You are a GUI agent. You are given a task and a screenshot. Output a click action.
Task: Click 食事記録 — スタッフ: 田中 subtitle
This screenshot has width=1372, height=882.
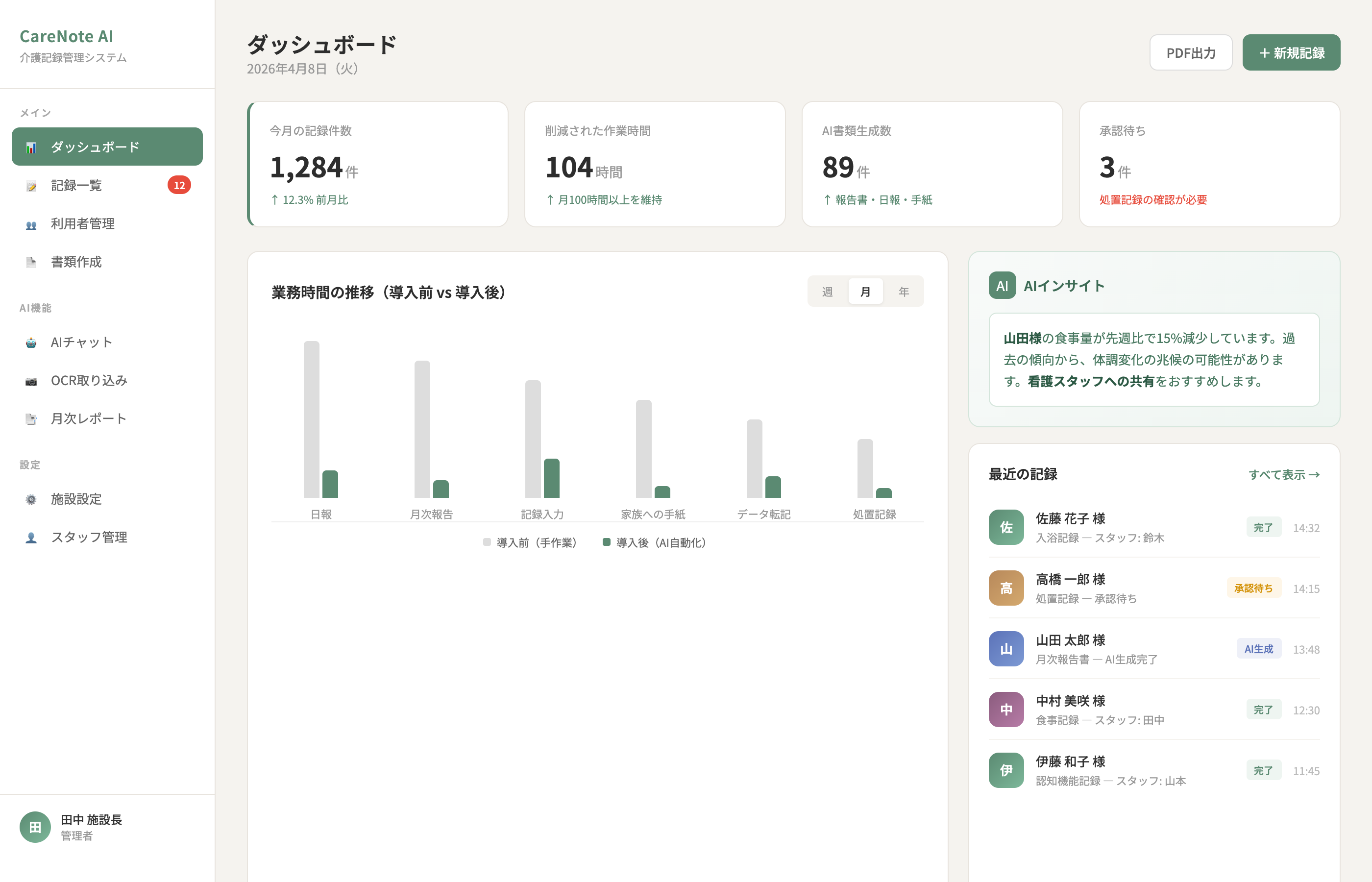coord(1100,720)
